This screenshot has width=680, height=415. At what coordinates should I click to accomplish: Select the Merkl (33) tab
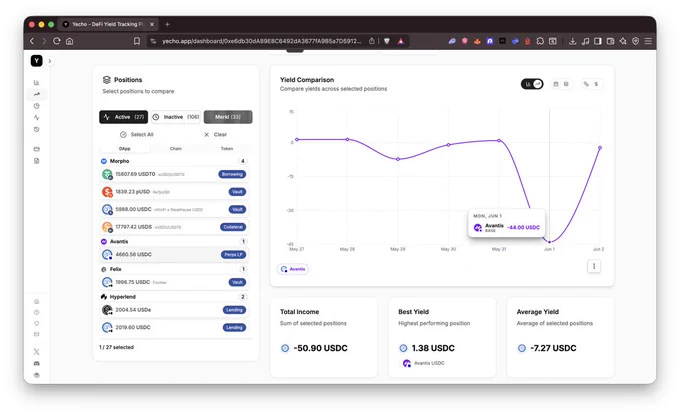[x=228, y=117]
